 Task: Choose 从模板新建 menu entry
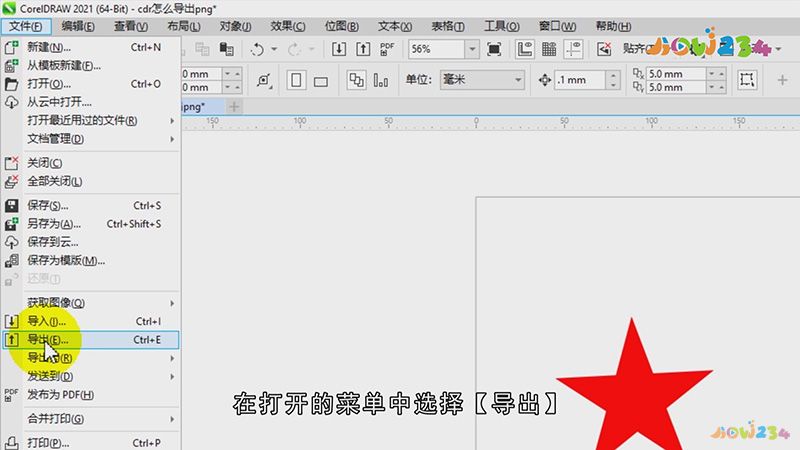pos(91,65)
